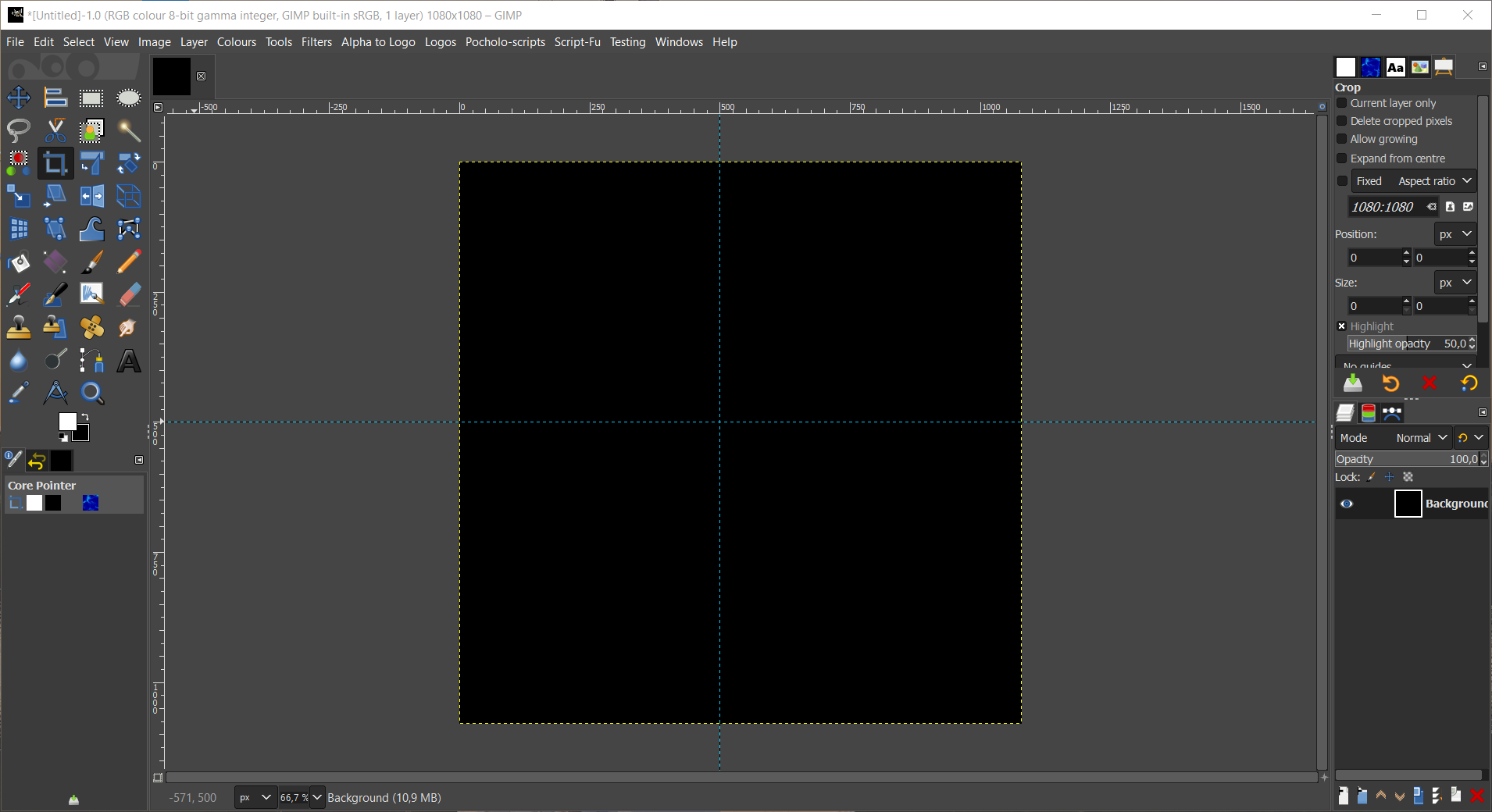Reset Crop tool options to defaults

[1469, 383]
